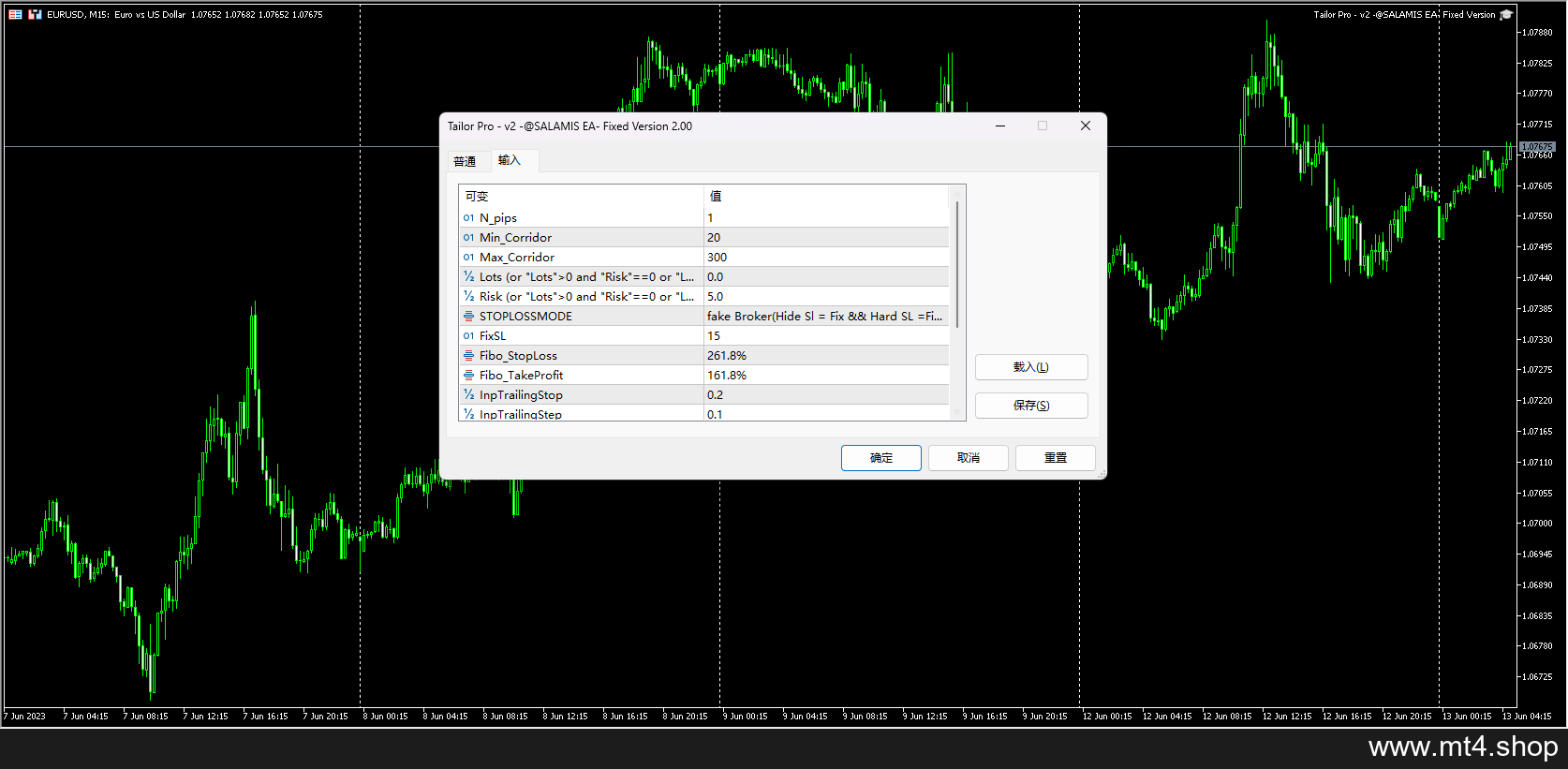This screenshot has height=769, width=1568.
Task: Click the InpTrailingStop double-type icon
Action: (468, 395)
